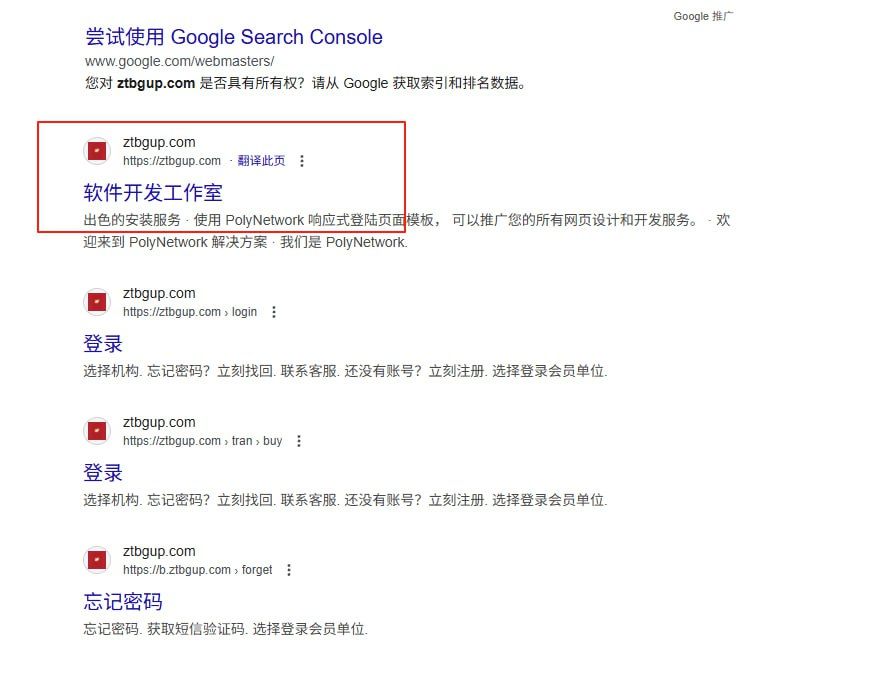Open three-dot menu beside 翻译此页
The height and width of the screenshot is (698, 894).
302,161
